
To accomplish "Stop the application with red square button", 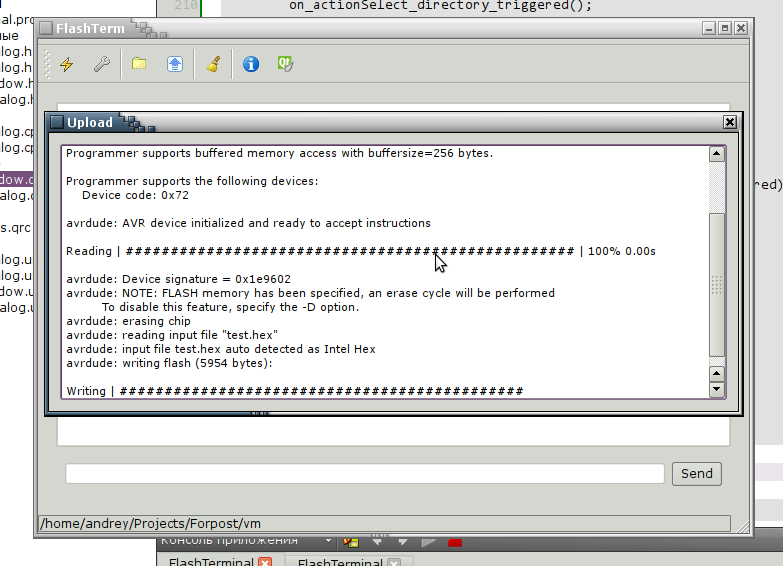I will pyautogui.click(x=454, y=543).
